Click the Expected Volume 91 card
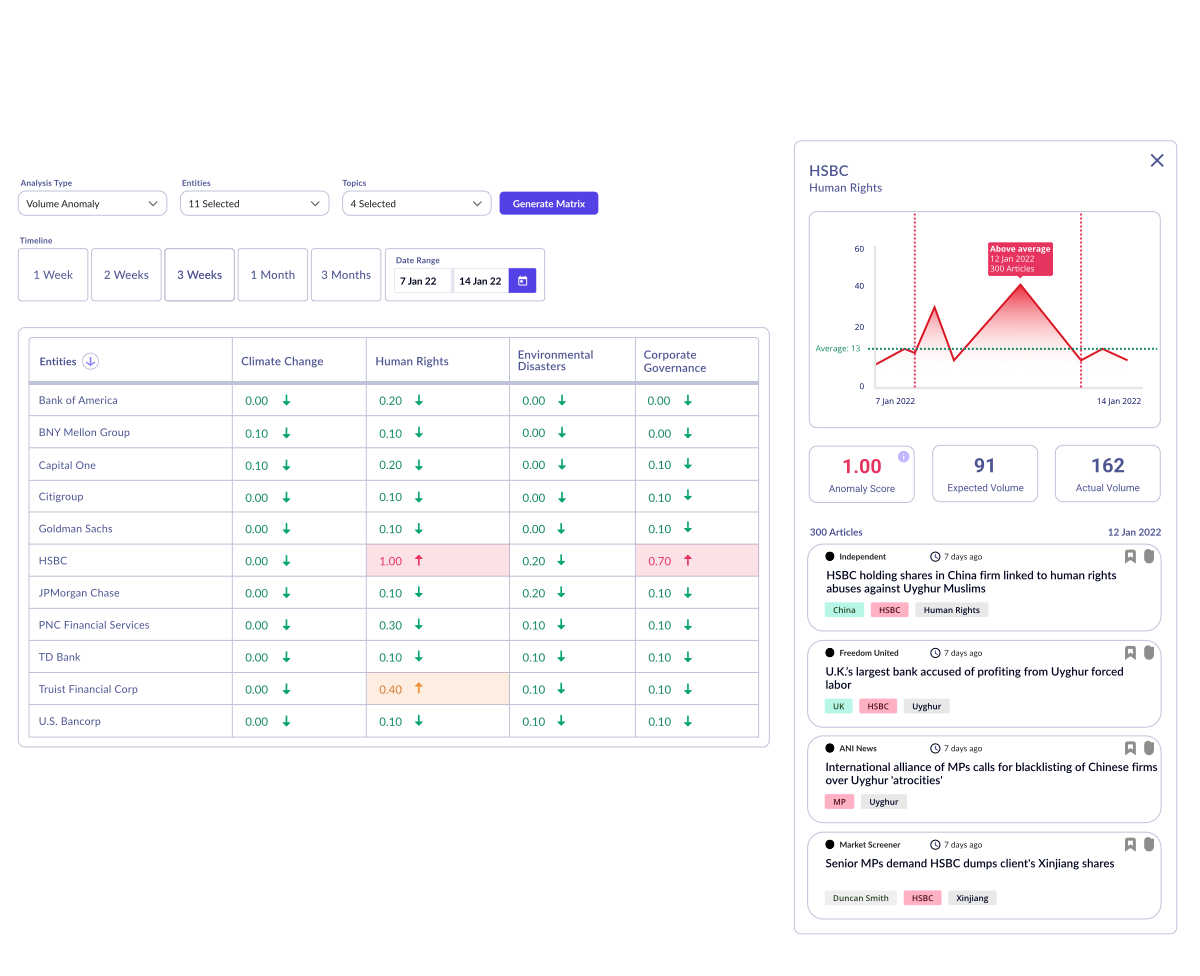1200x976 pixels. pos(985,473)
